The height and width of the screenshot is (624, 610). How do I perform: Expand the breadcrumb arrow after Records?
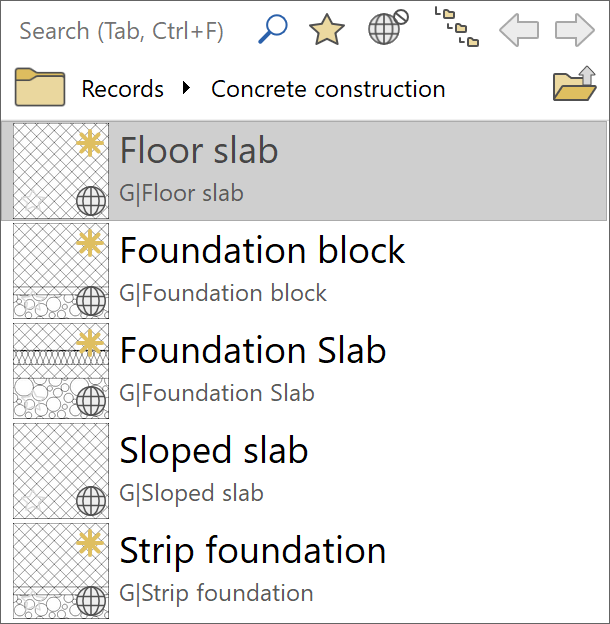[187, 88]
